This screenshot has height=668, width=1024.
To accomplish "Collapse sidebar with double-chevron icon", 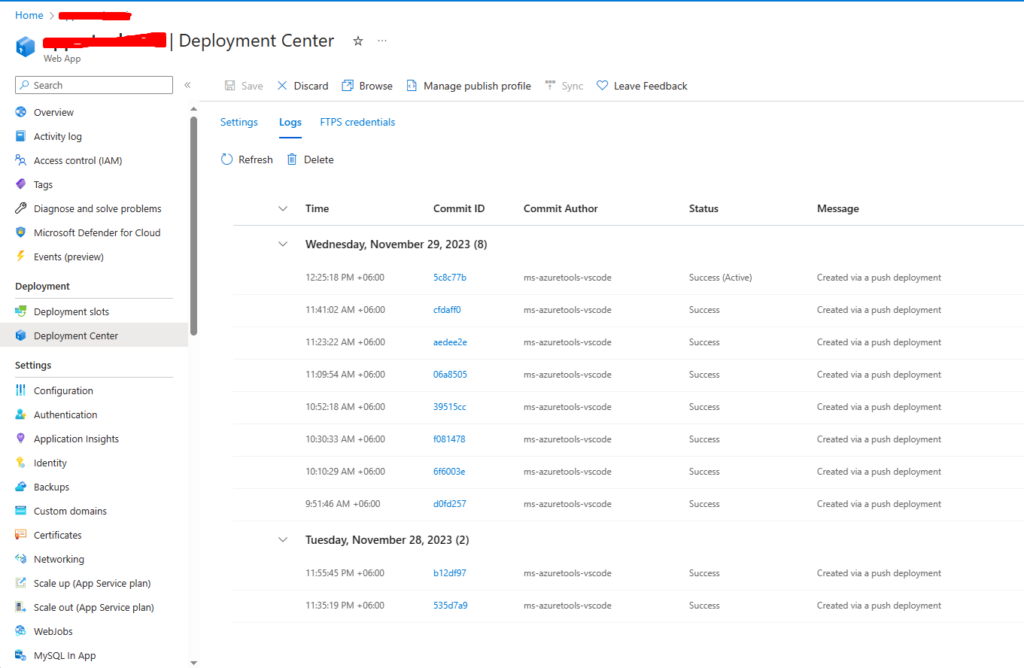I will pos(187,85).
